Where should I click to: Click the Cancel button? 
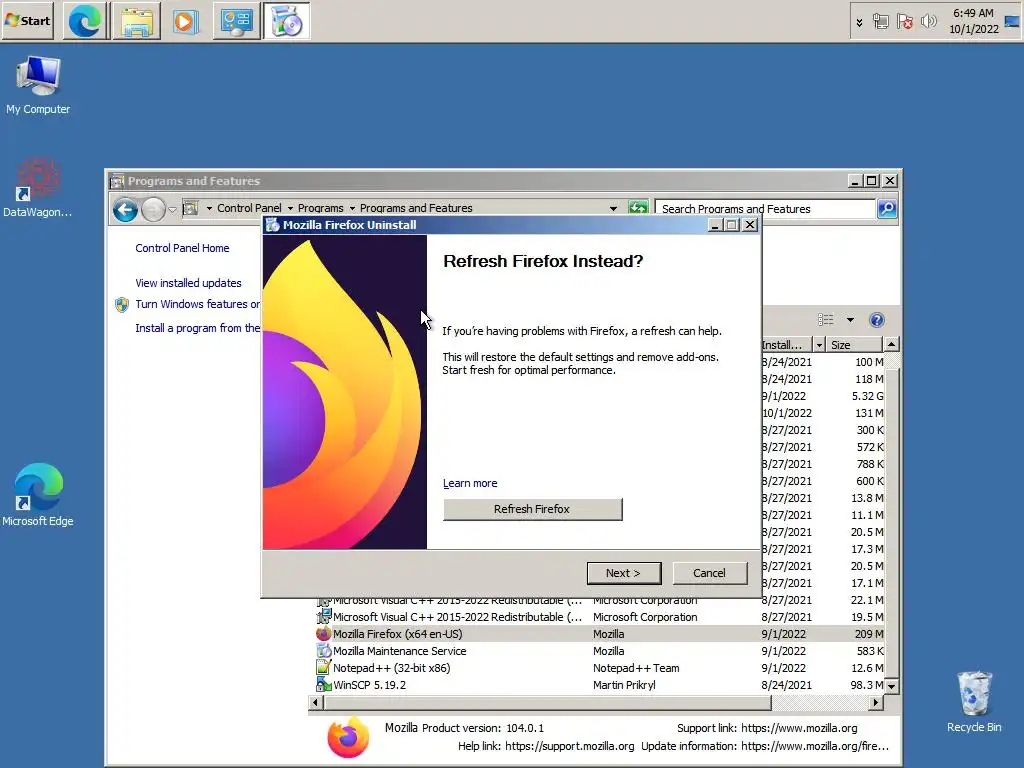(x=709, y=573)
